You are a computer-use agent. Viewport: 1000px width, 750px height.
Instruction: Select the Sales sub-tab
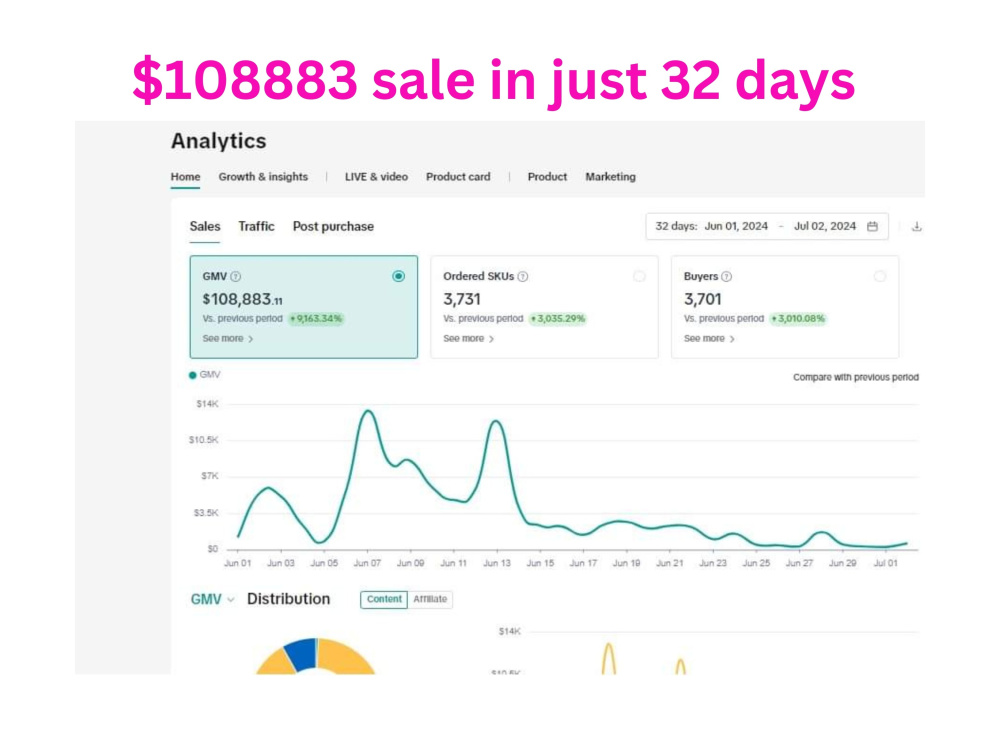click(x=205, y=226)
